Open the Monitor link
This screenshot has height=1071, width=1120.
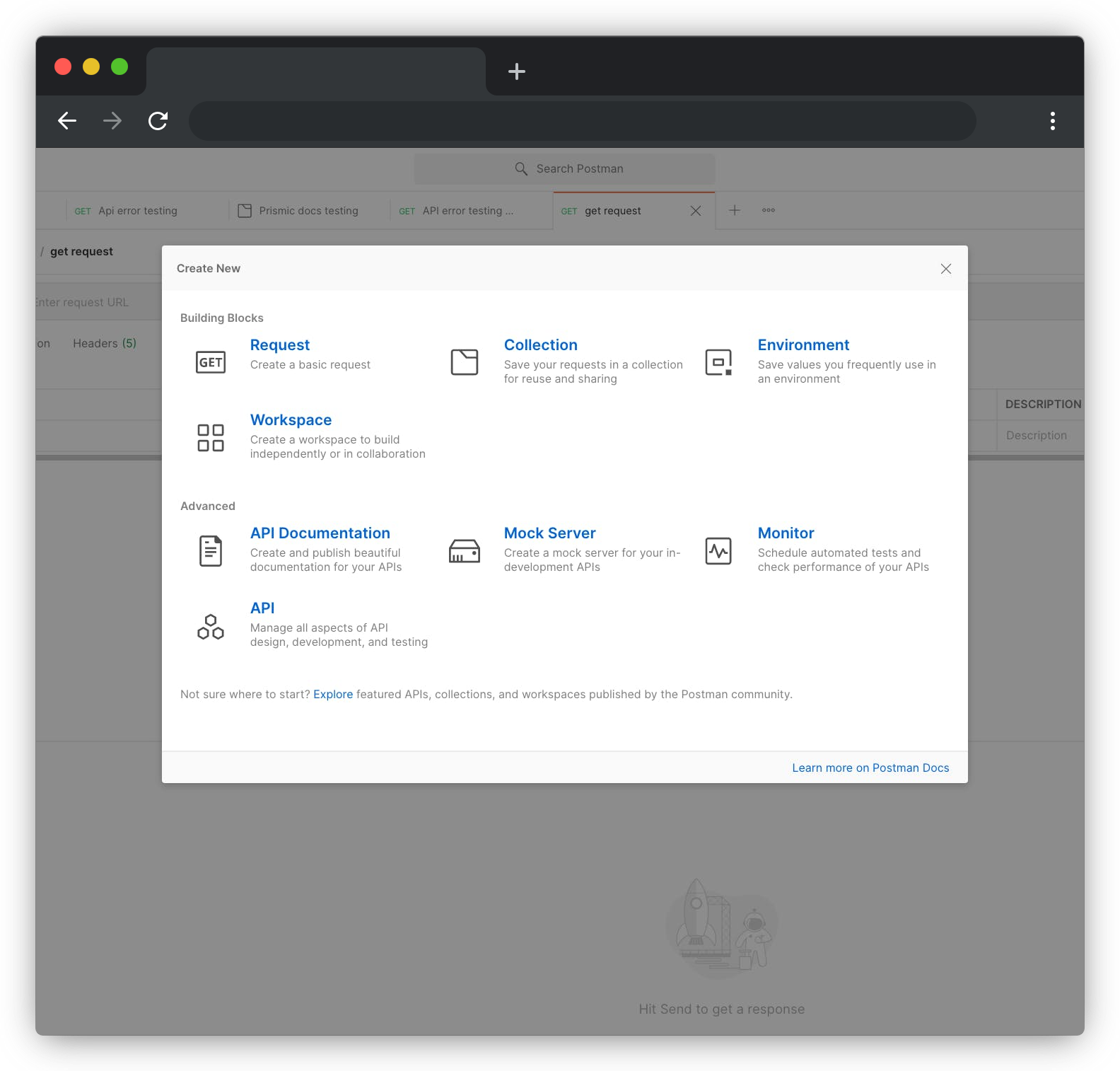[786, 533]
